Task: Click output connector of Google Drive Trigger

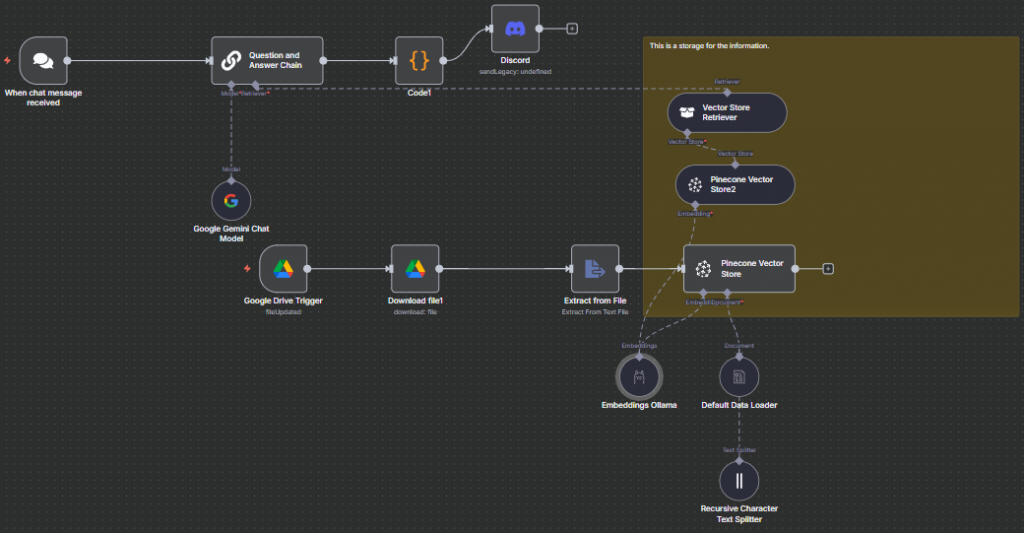Action: (307, 269)
